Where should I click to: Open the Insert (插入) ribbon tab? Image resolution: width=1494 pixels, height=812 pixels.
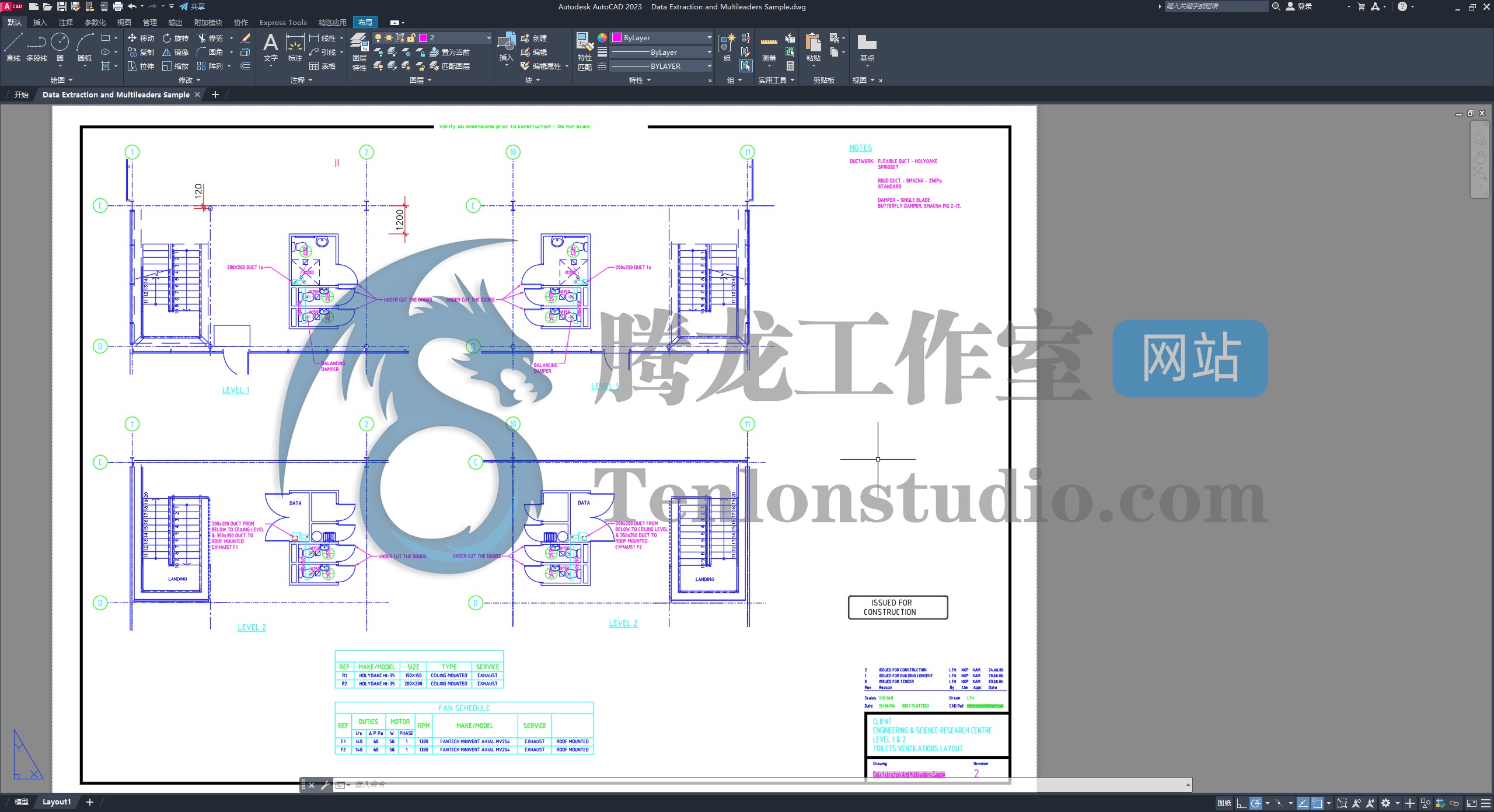click(40, 22)
